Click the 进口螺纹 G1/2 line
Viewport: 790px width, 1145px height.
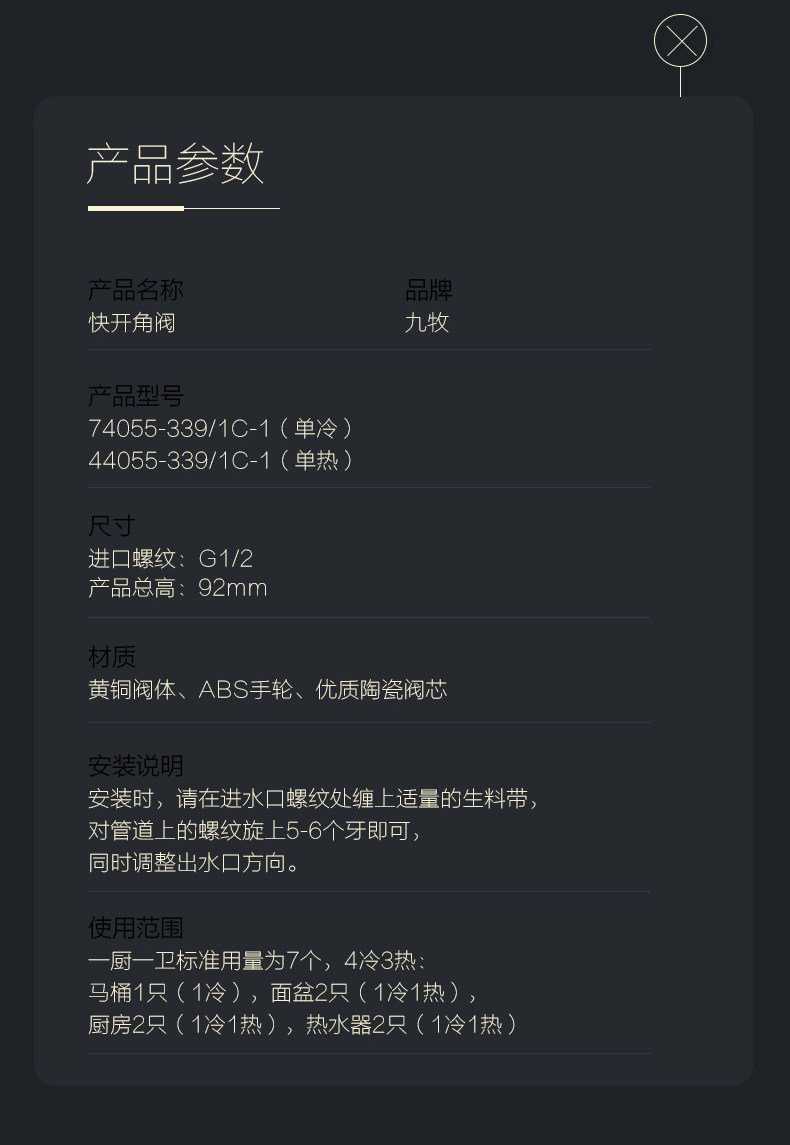171,558
